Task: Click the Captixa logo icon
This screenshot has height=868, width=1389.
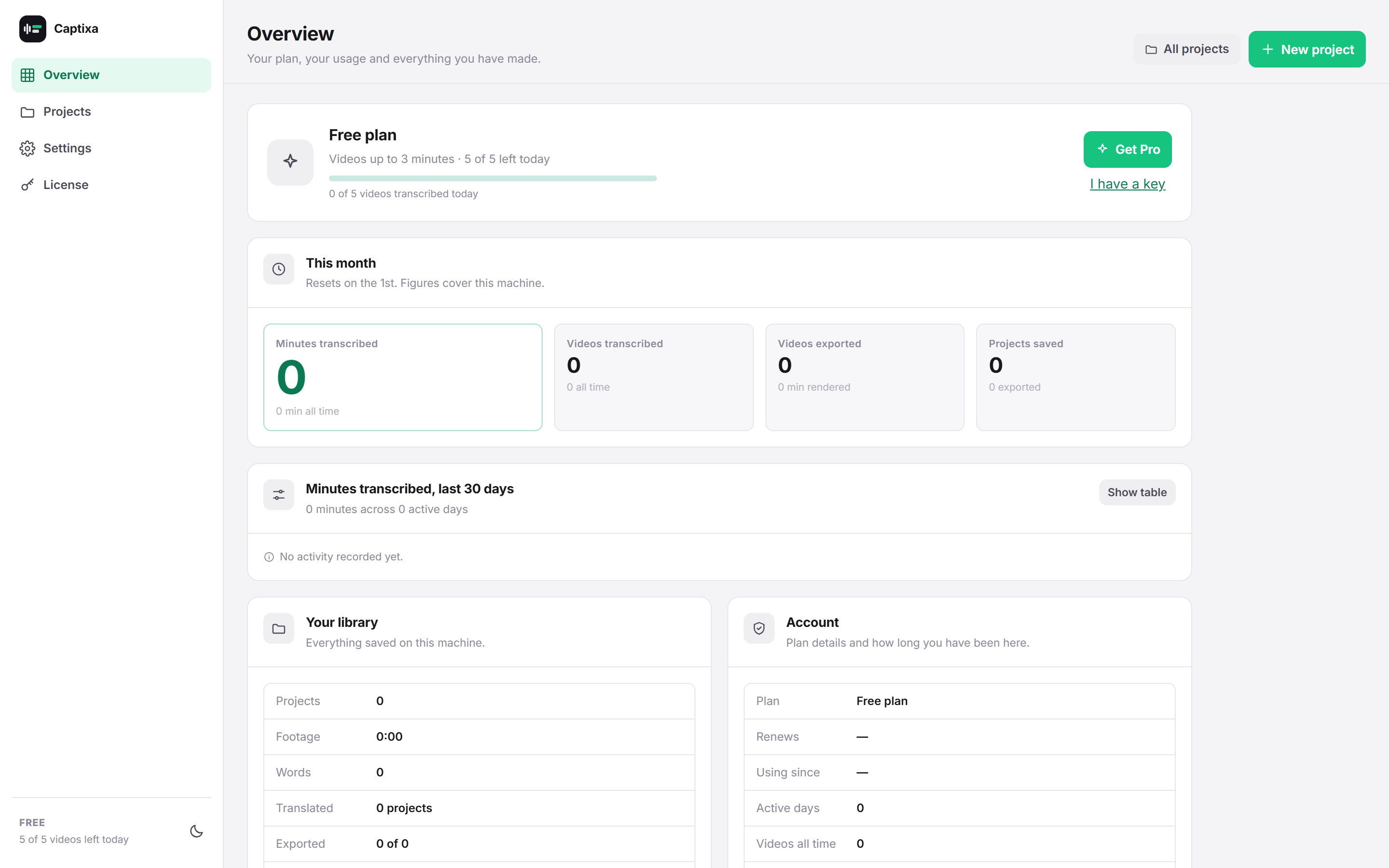Action: [x=33, y=29]
